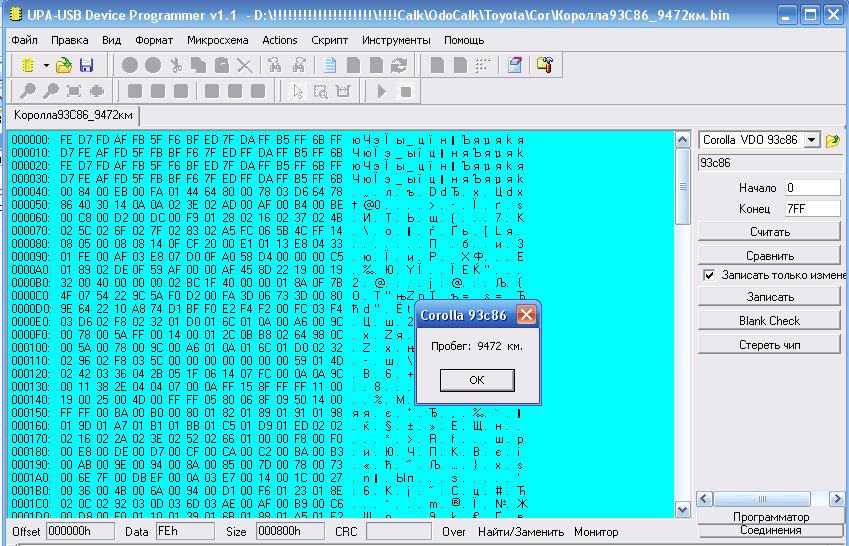The width and height of the screenshot is (849, 546).
Task: Click the refresh arrows icon
Action: coord(399,66)
